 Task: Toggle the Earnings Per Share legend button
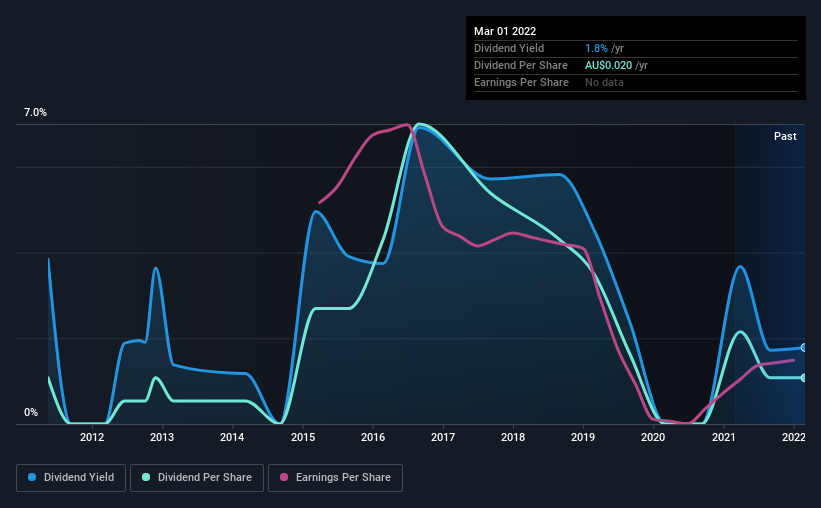tap(335, 478)
